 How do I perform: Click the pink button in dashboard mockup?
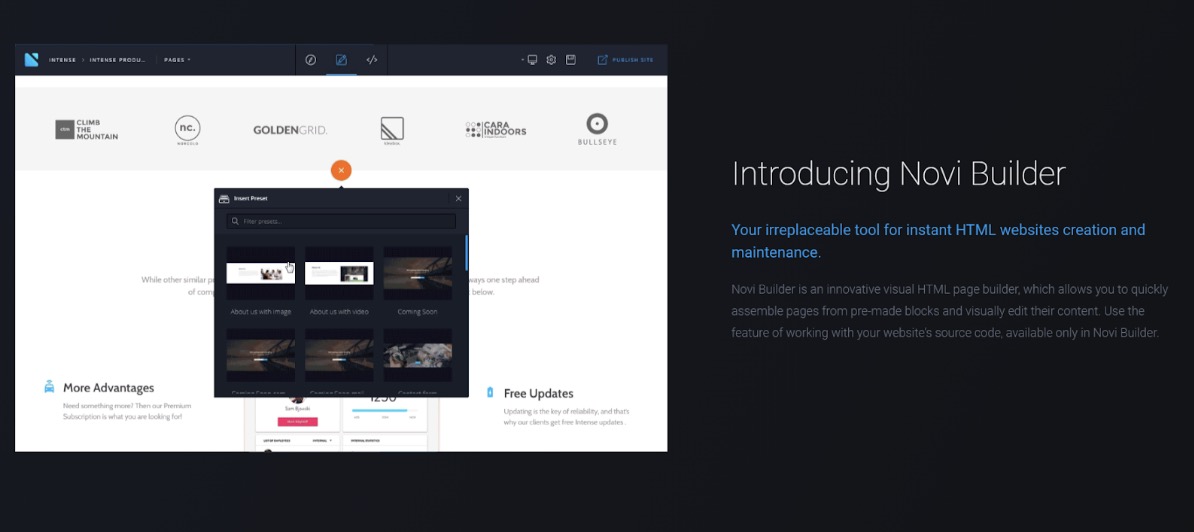[x=298, y=422]
